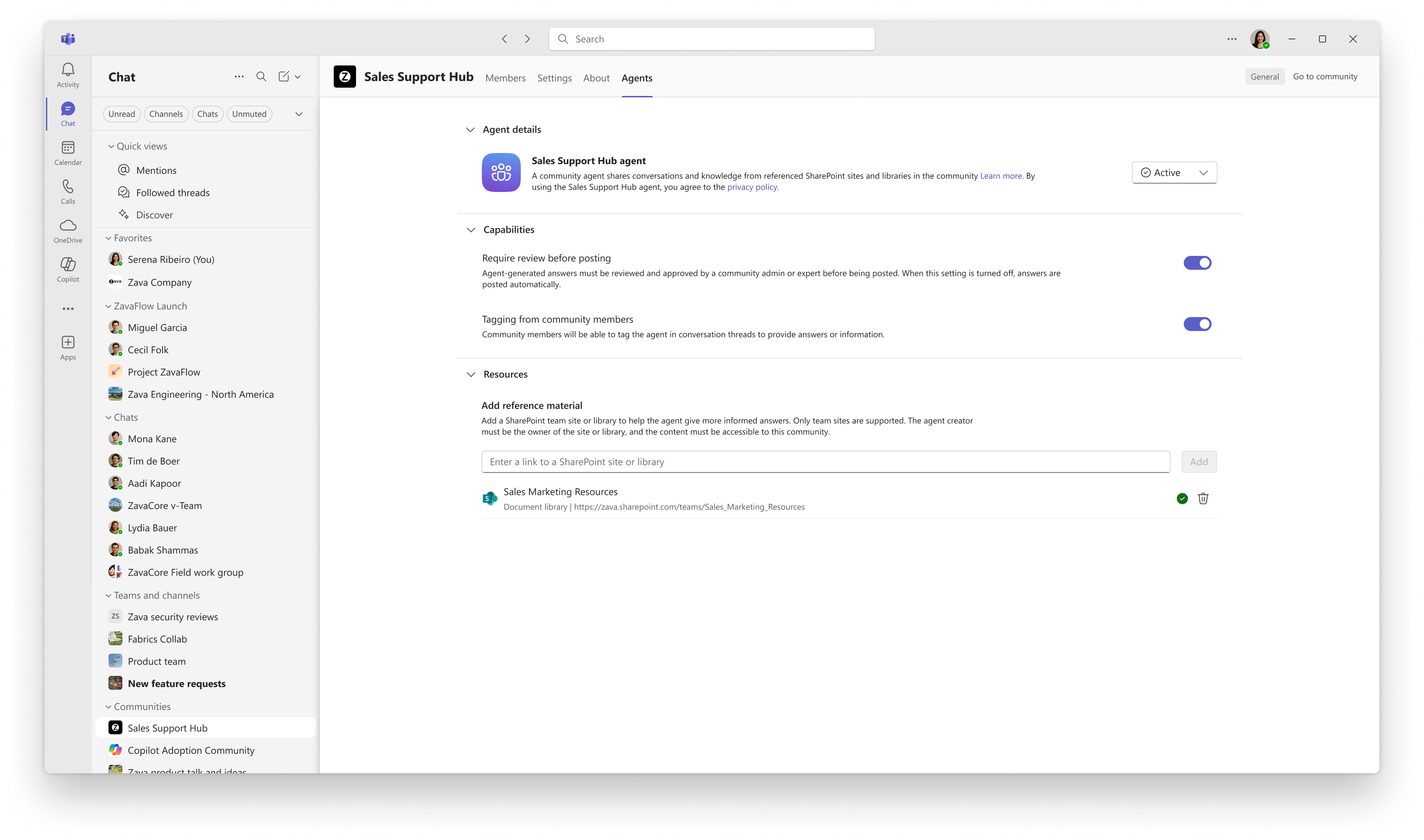Click the General button
The width and height of the screenshot is (1424, 840).
1265,76
